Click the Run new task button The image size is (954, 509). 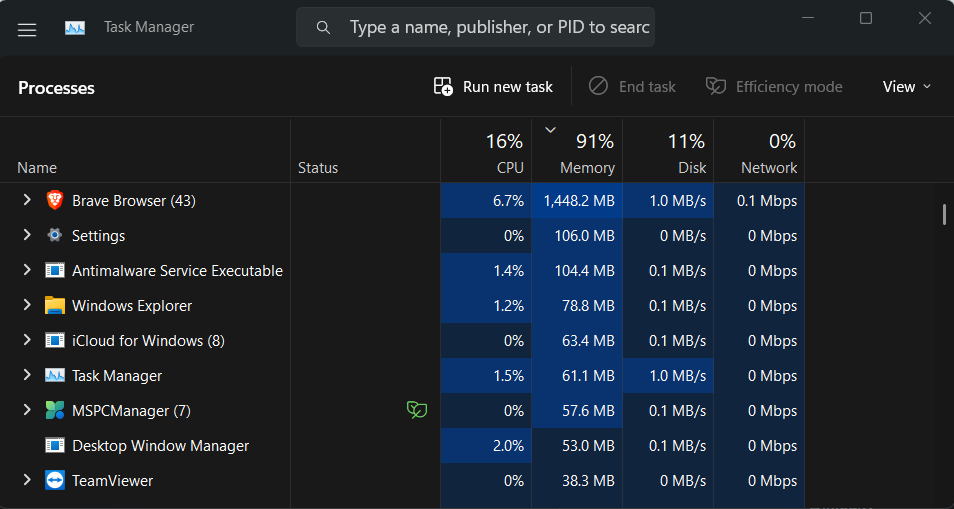pyautogui.click(x=493, y=87)
